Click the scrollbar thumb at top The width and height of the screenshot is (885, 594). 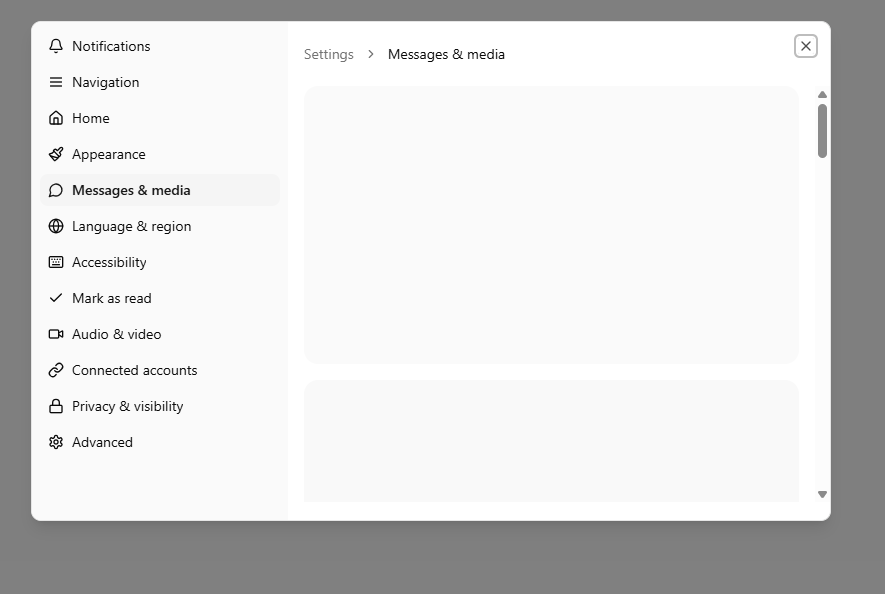[x=822, y=128]
